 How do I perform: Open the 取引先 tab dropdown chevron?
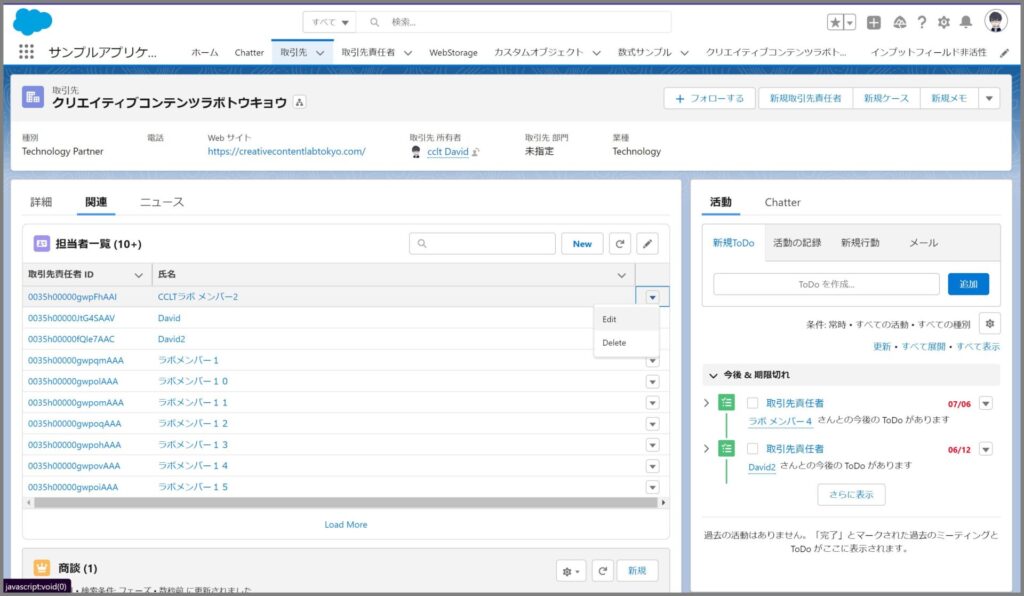320,52
